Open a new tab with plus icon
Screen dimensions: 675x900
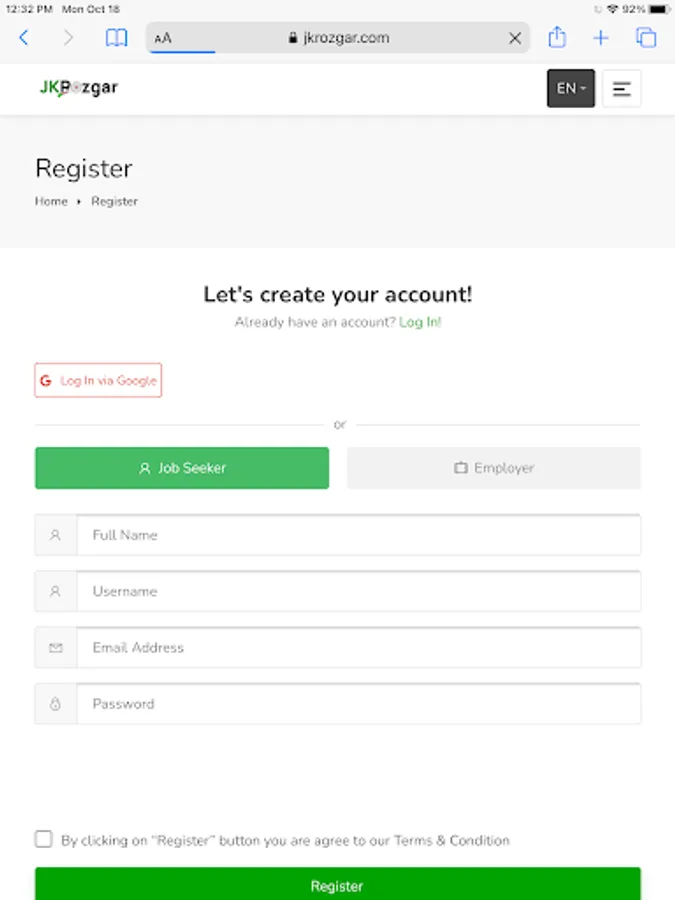[600, 38]
